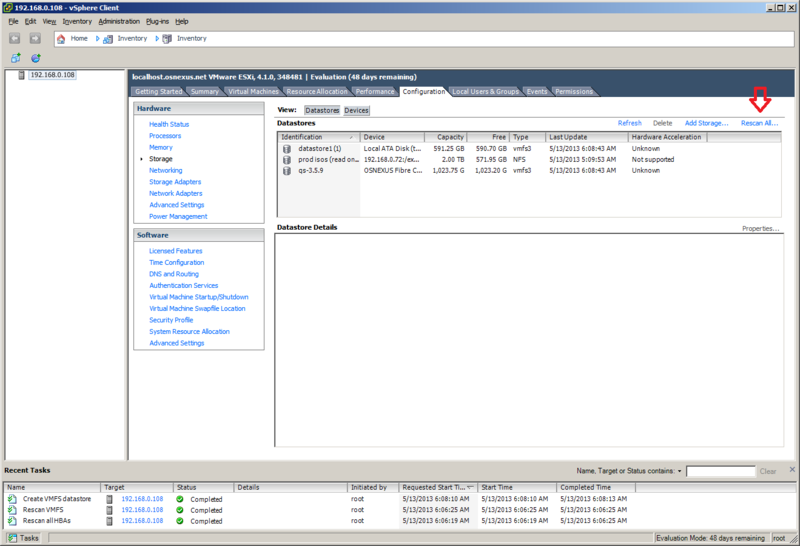The image size is (800, 546).
Task: Sort tasks by Requested Start Time column
Action: point(438,487)
